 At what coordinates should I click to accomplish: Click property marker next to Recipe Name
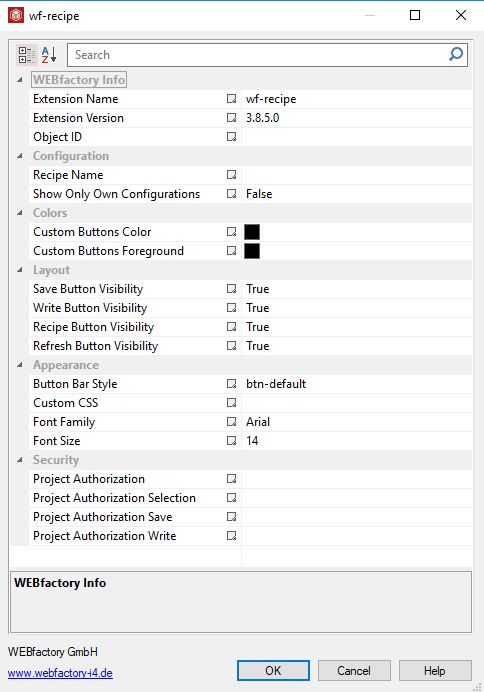pyautogui.click(x=231, y=175)
